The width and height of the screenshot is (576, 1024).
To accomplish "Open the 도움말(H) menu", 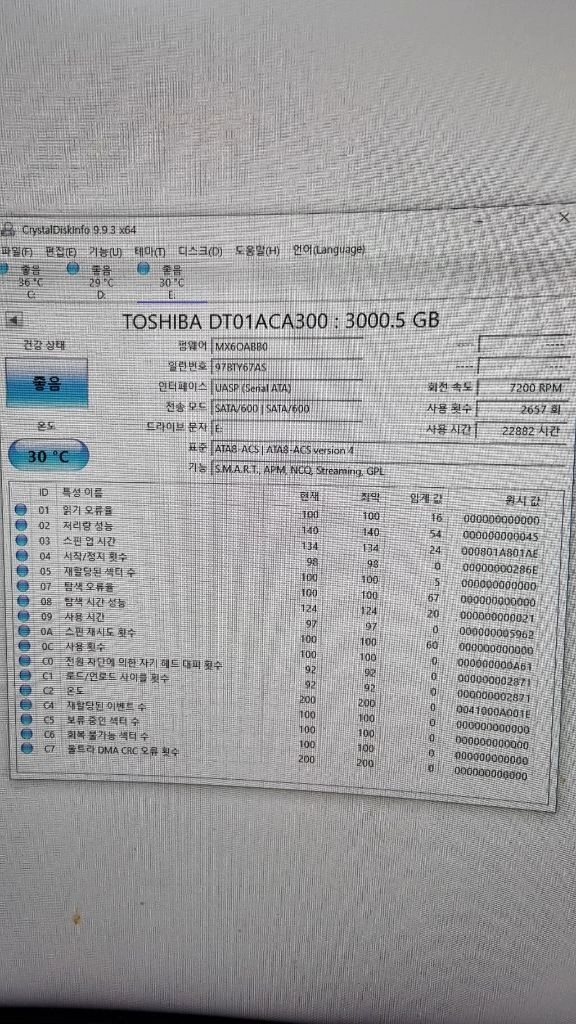I will (257, 250).
